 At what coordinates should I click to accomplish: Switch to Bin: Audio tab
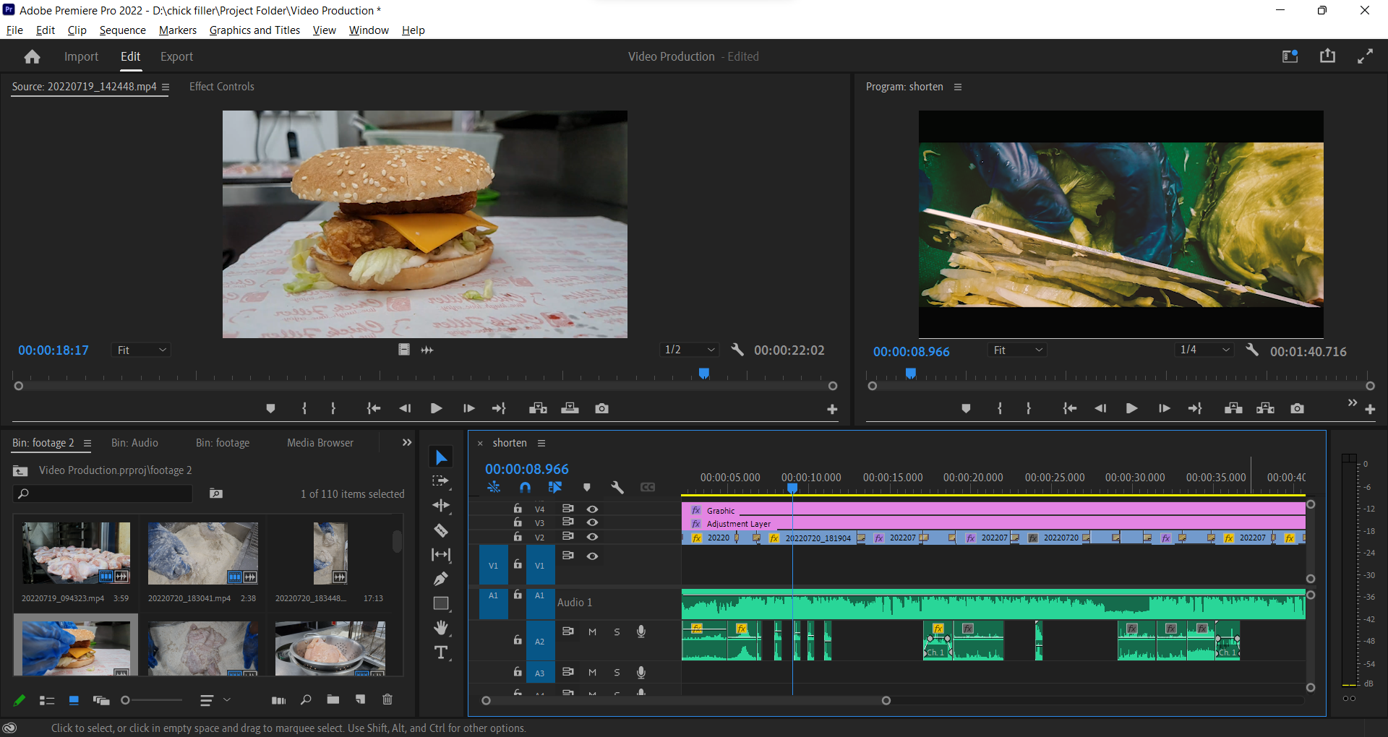tap(134, 443)
